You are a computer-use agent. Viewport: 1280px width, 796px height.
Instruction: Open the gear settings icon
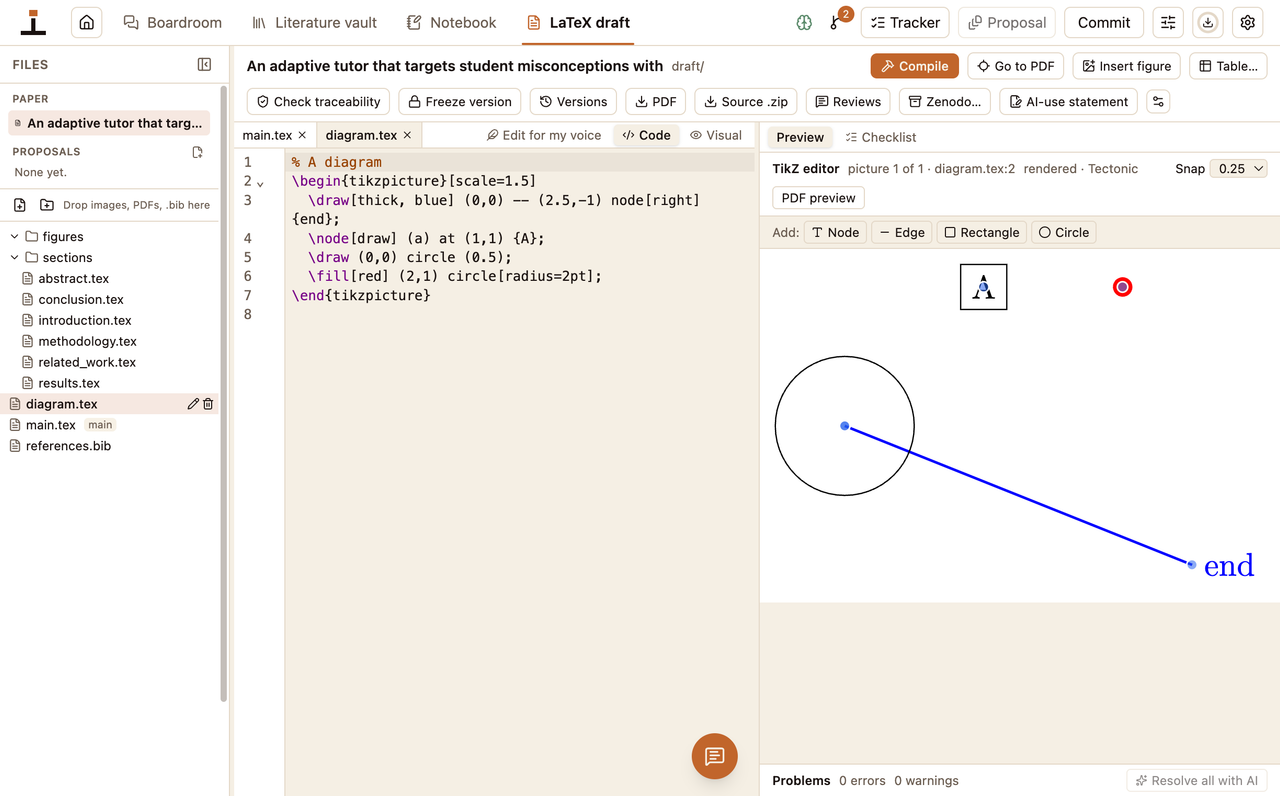tap(1248, 22)
